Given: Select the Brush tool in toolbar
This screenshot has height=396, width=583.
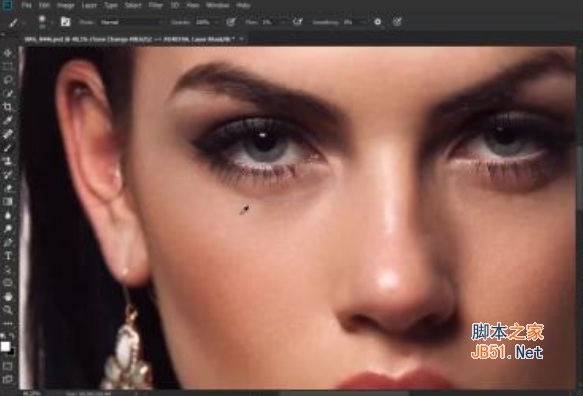Looking at the screenshot, I should tap(8, 148).
